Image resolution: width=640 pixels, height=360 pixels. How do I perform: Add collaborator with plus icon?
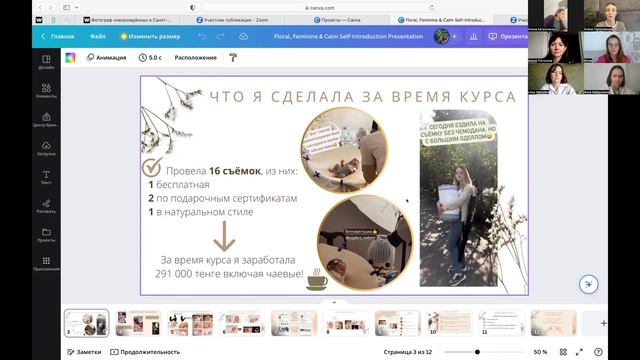(x=454, y=36)
